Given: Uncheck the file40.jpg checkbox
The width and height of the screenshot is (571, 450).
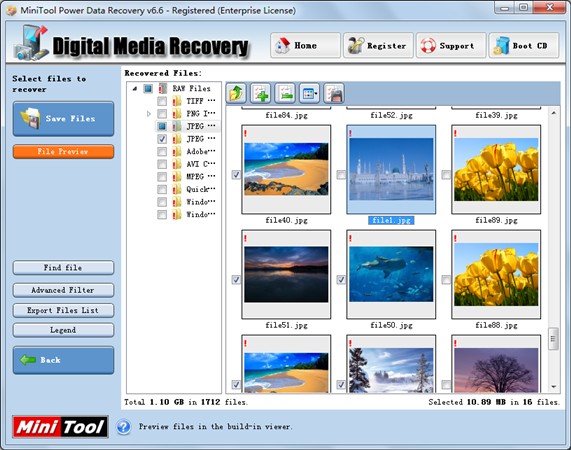Looking at the screenshot, I should [x=236, y=175].
